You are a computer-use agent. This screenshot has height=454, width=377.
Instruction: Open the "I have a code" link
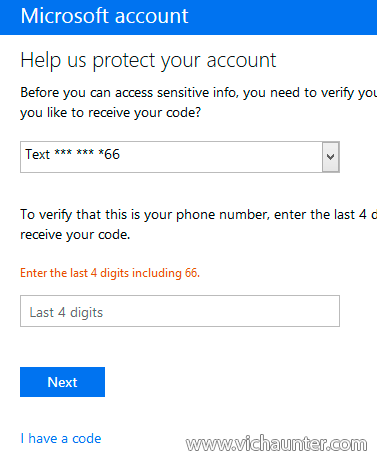click(61, 438)
